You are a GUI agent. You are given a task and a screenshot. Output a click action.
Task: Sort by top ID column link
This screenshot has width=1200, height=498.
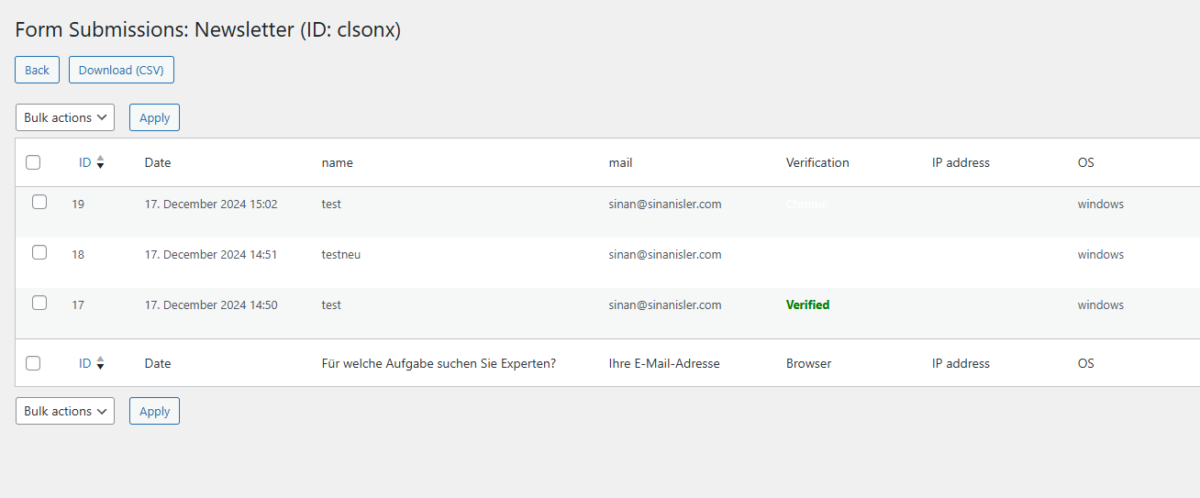click(85, 163)
